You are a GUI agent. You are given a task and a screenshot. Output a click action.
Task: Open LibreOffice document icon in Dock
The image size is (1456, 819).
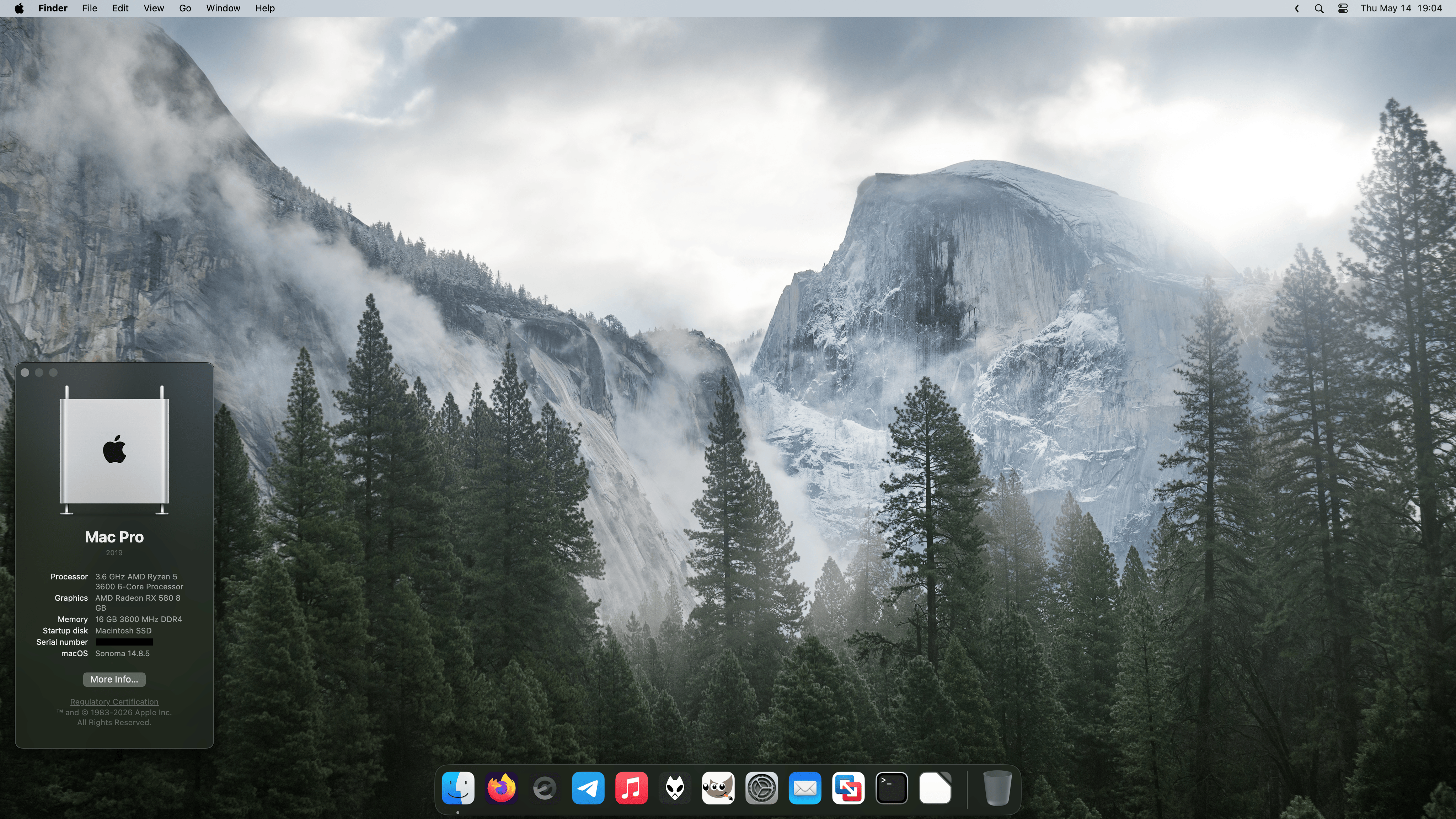coord(935,787)
